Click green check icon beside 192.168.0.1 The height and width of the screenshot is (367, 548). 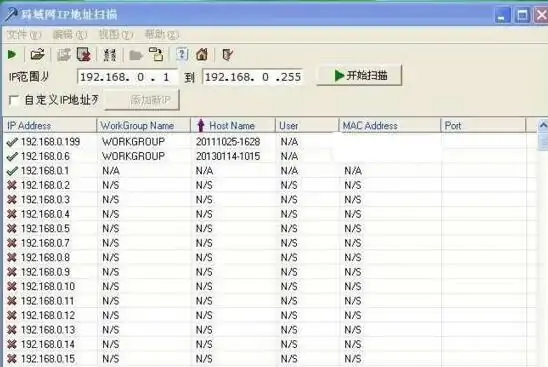[x=12, y=171]
